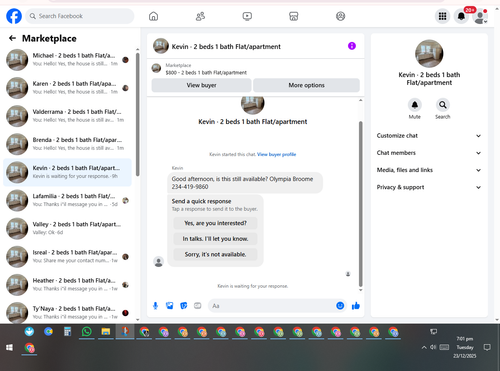Choose a GIF icon
This screenshot has width=500, height=371.
coord(198,306)
